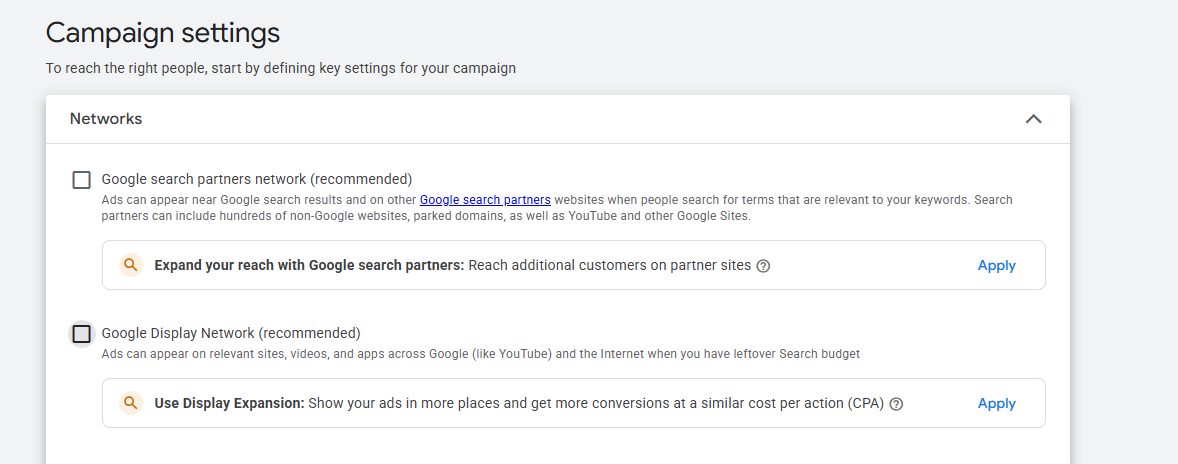The width and height of the screenshot is (1178, 464).
Task: Click search icon in search partners suggestion
Action: pyautogui.click(x=131, y=265)
